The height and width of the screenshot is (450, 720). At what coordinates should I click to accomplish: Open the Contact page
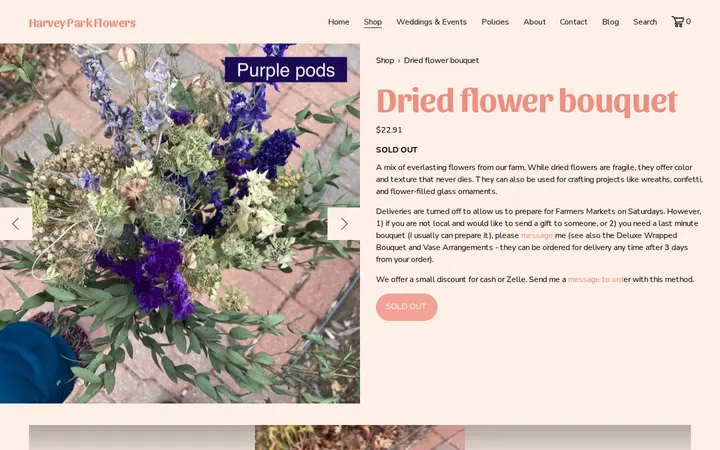[573, 22]
